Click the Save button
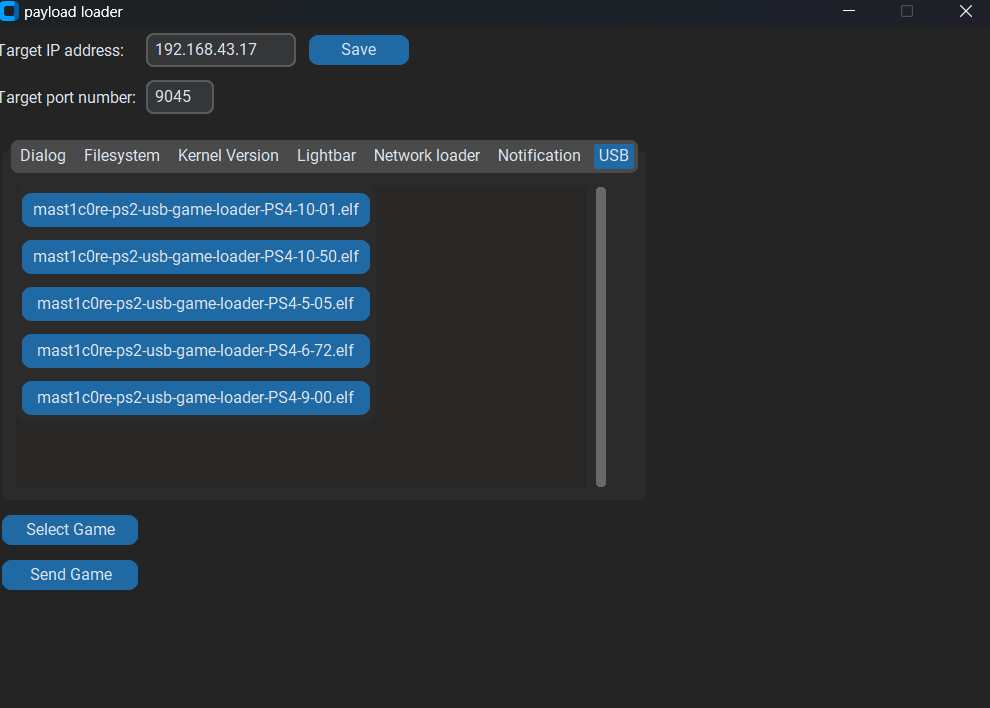The image size is (990, 708). pos(358,49)
